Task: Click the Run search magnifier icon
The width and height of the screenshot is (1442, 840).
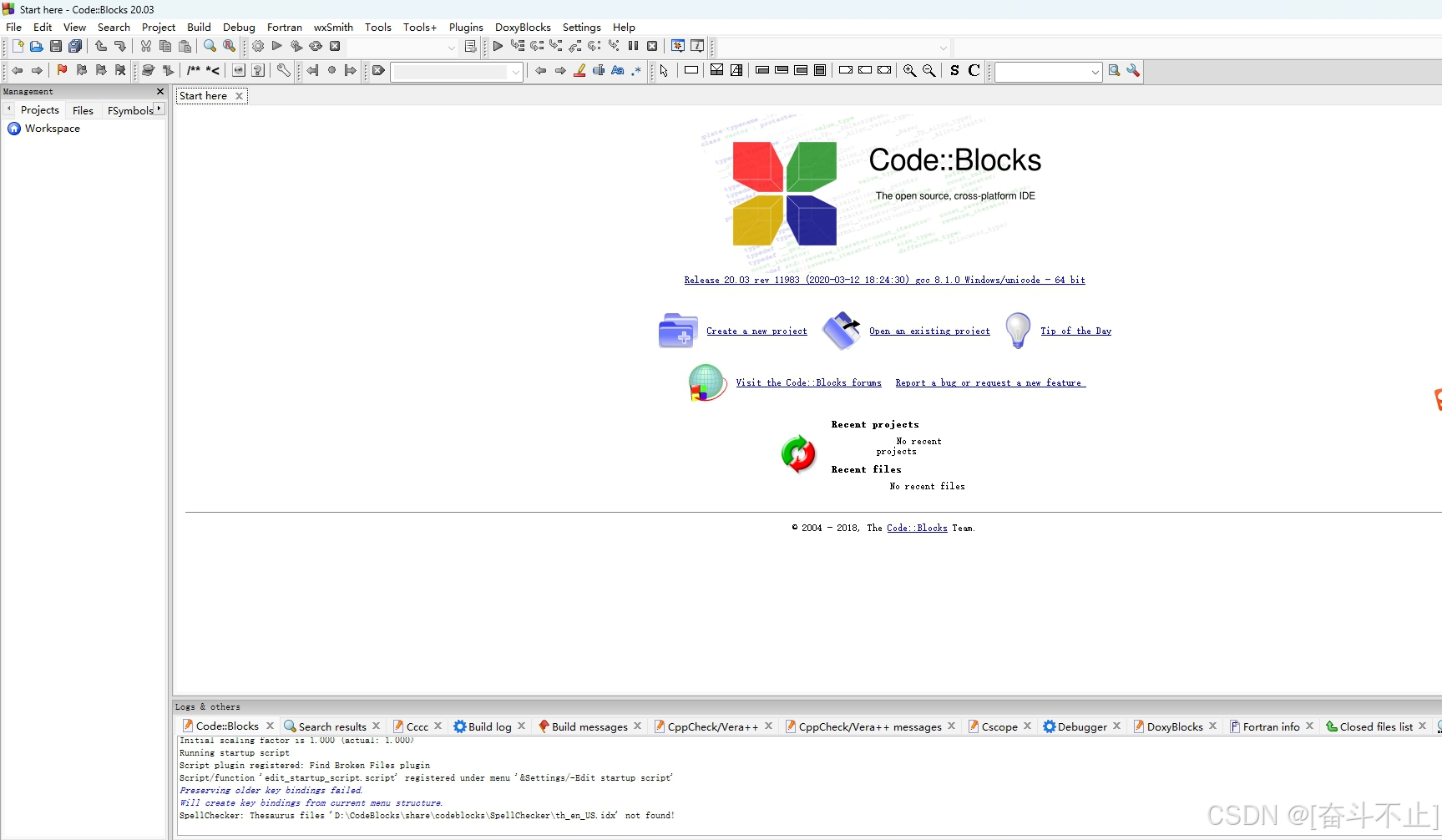Action: click(1114, 71)
